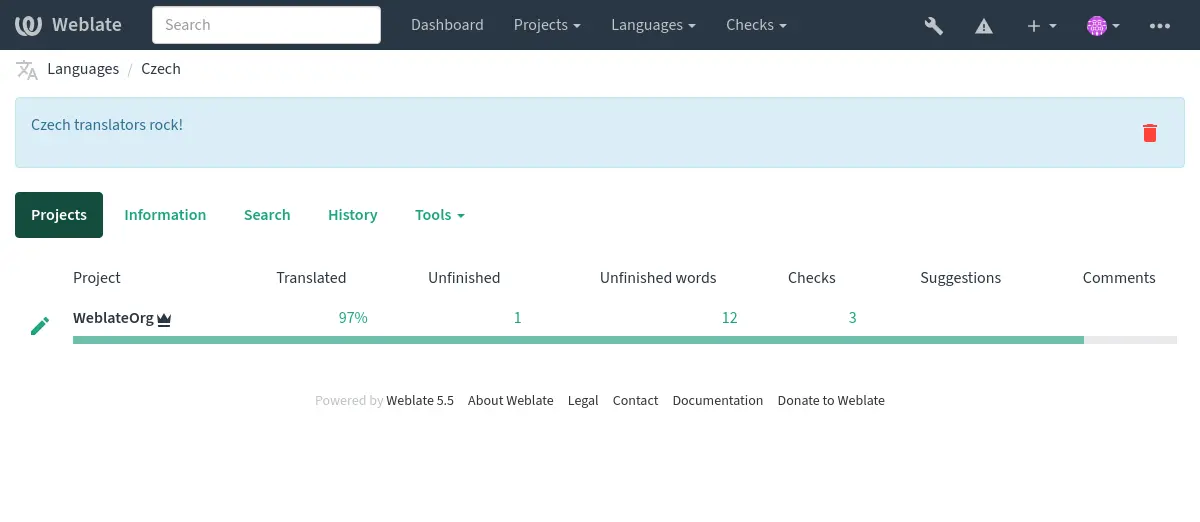Screen dimensions: 1200x522
Task: Open Contact footer link
Action: click(635, 400)
